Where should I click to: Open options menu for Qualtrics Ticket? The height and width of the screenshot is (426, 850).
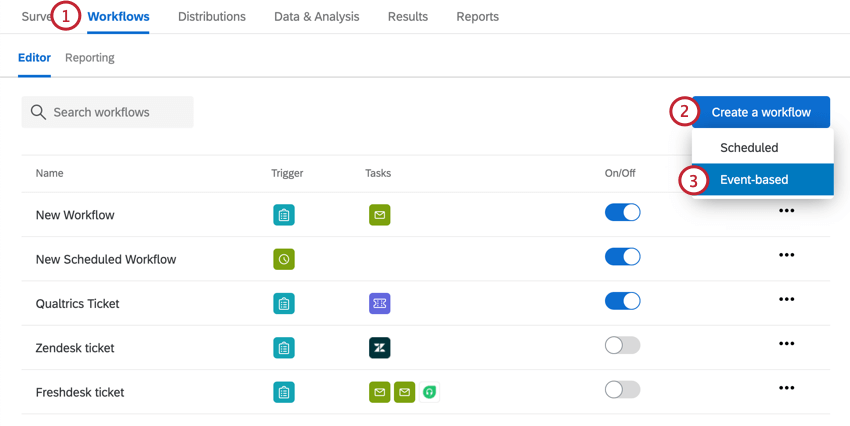coord(786,300)
